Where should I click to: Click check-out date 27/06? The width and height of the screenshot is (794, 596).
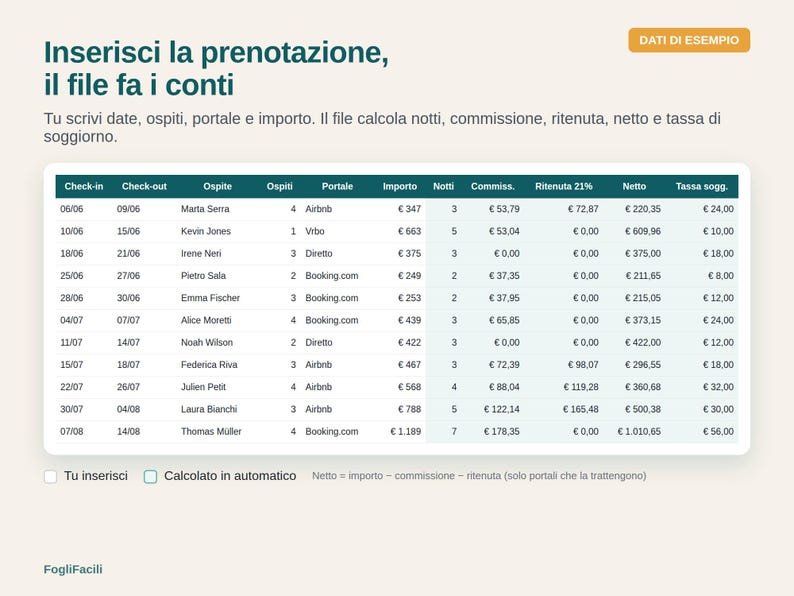128,275
